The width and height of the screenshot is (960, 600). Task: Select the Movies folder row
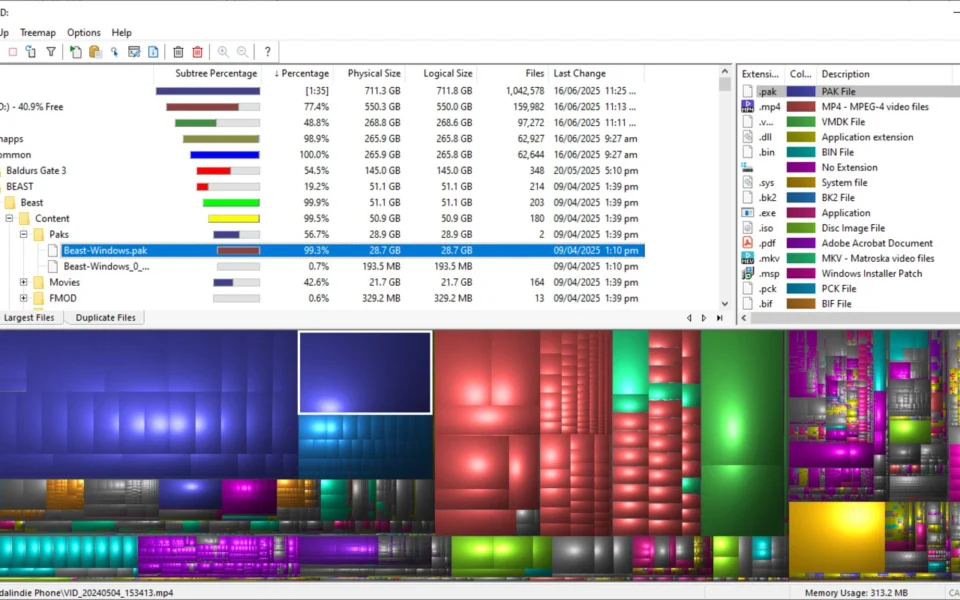pos(321,282)
